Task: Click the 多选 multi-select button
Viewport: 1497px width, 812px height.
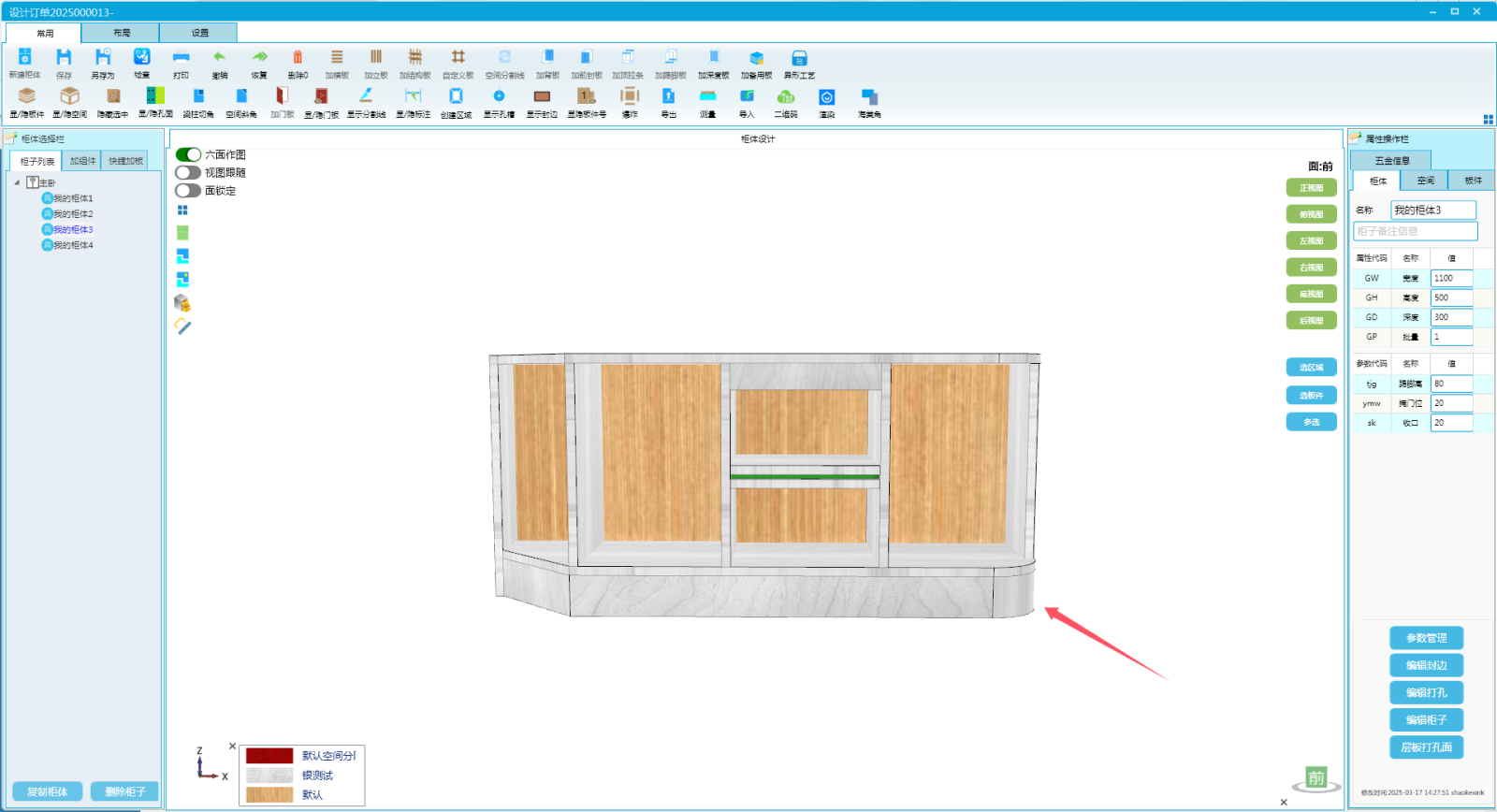Action: point(1311,422)
